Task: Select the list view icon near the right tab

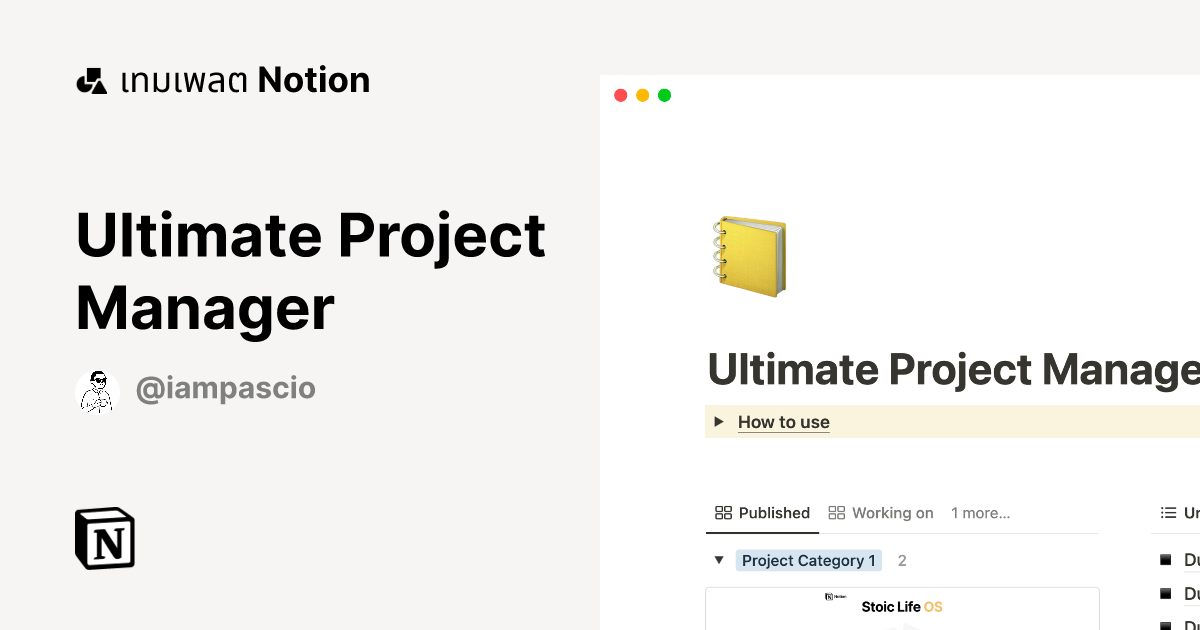Action: tap(1170, 512)
